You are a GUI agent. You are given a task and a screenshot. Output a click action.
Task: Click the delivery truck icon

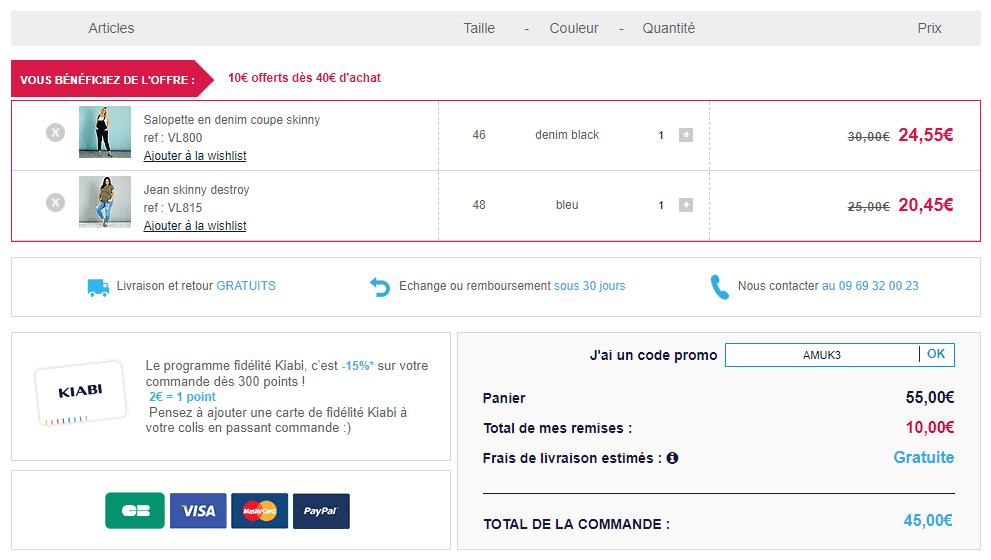[x=98, y=288]
